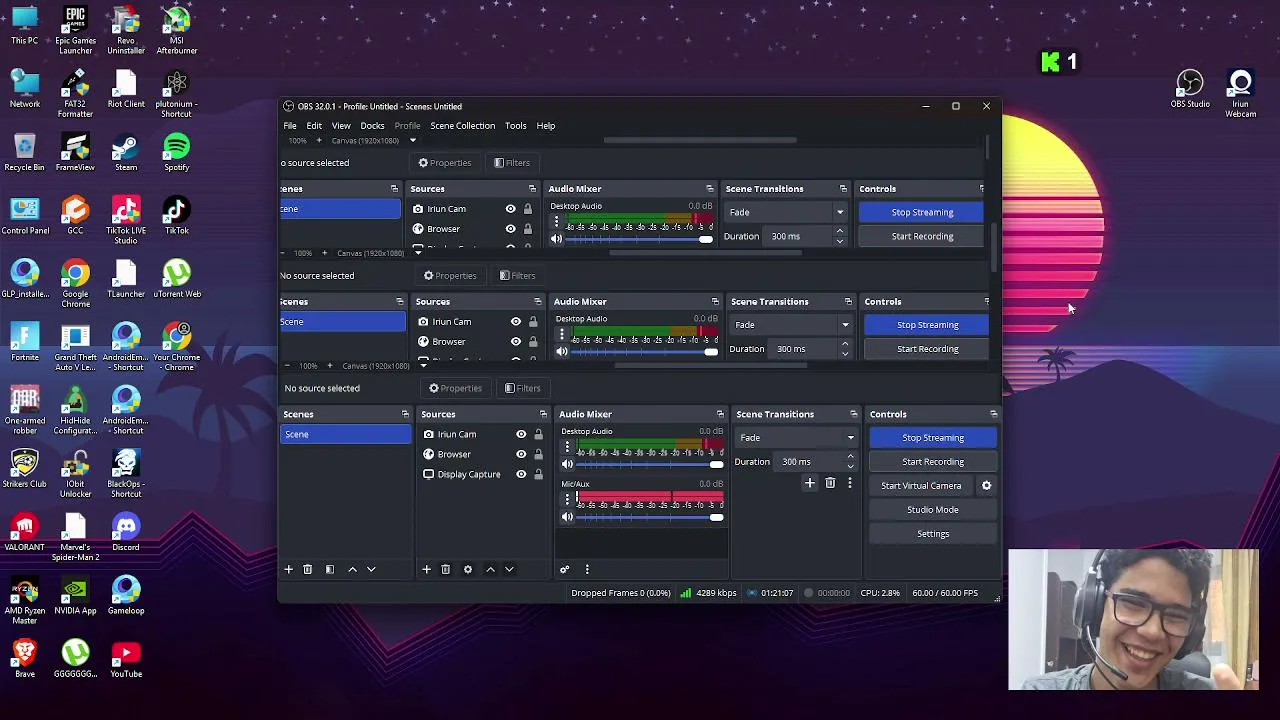The image size is (1280, 720).
Task: Open Advanced Audio Properties gears icon under the mixer
Action: coord(564,569)
